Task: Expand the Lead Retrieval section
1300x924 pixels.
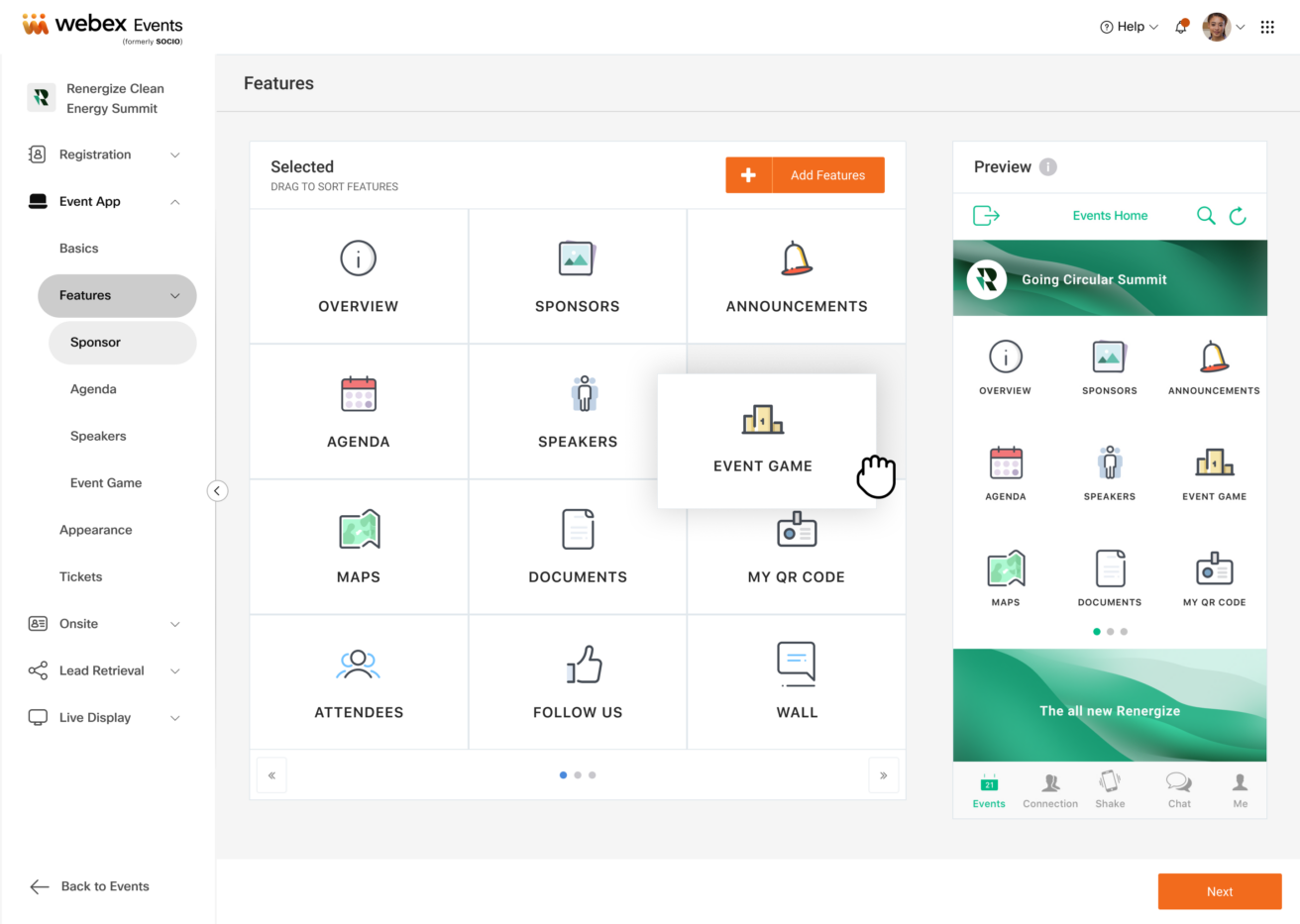Action: (x=106, y=671)
